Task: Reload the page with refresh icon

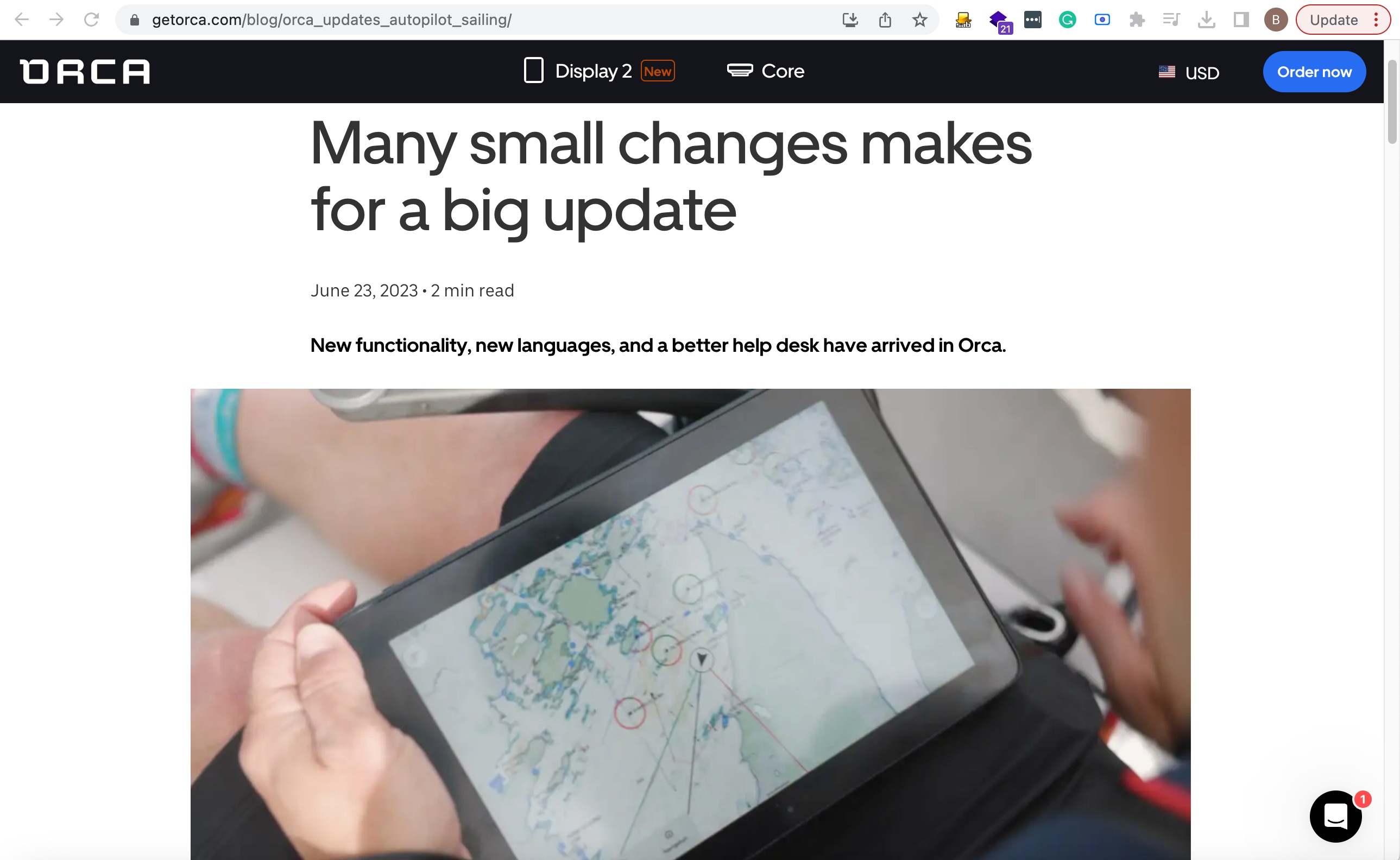Action: click(91, 20)
